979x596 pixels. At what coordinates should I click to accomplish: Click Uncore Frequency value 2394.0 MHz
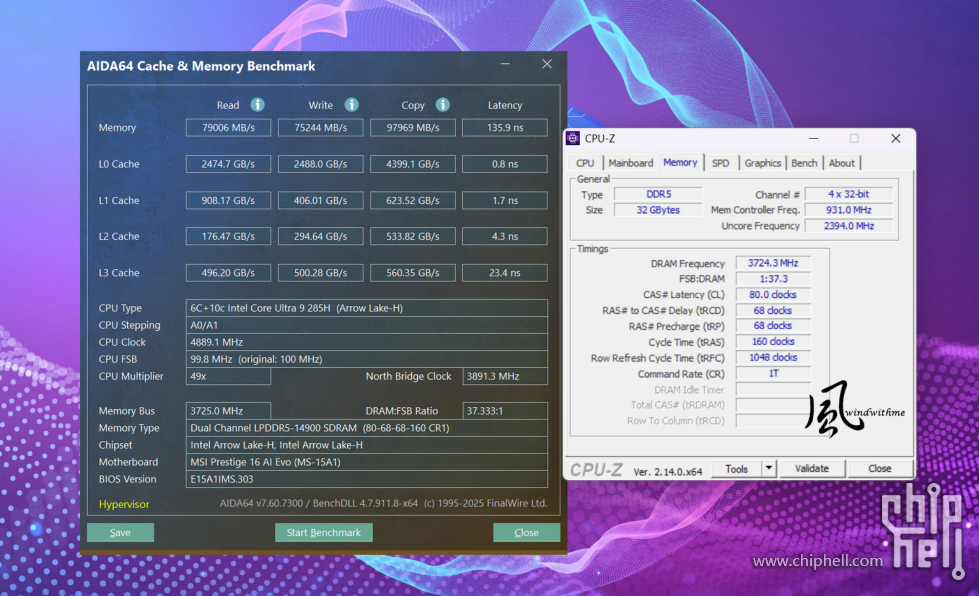pyautogui.click(x=849, y=226)
